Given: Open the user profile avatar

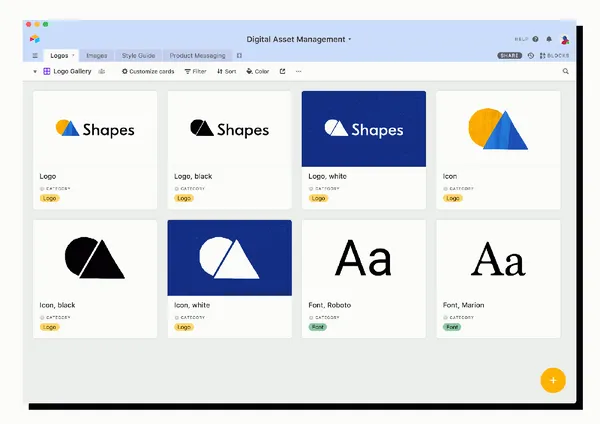Looking at the screenshot, I should pos(565,39).
